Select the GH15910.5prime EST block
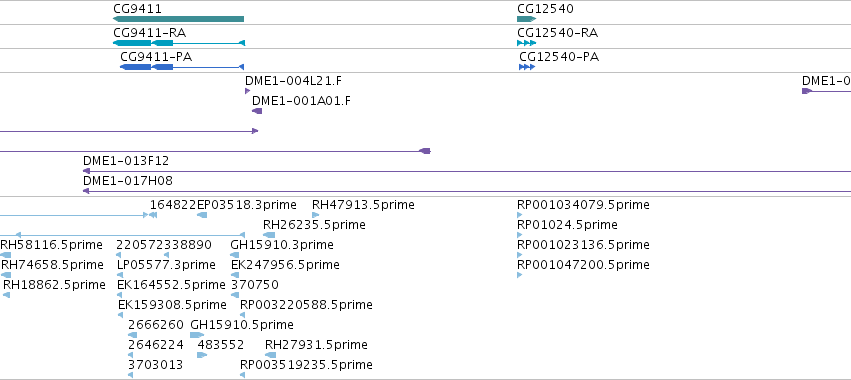 click(197, 335)
